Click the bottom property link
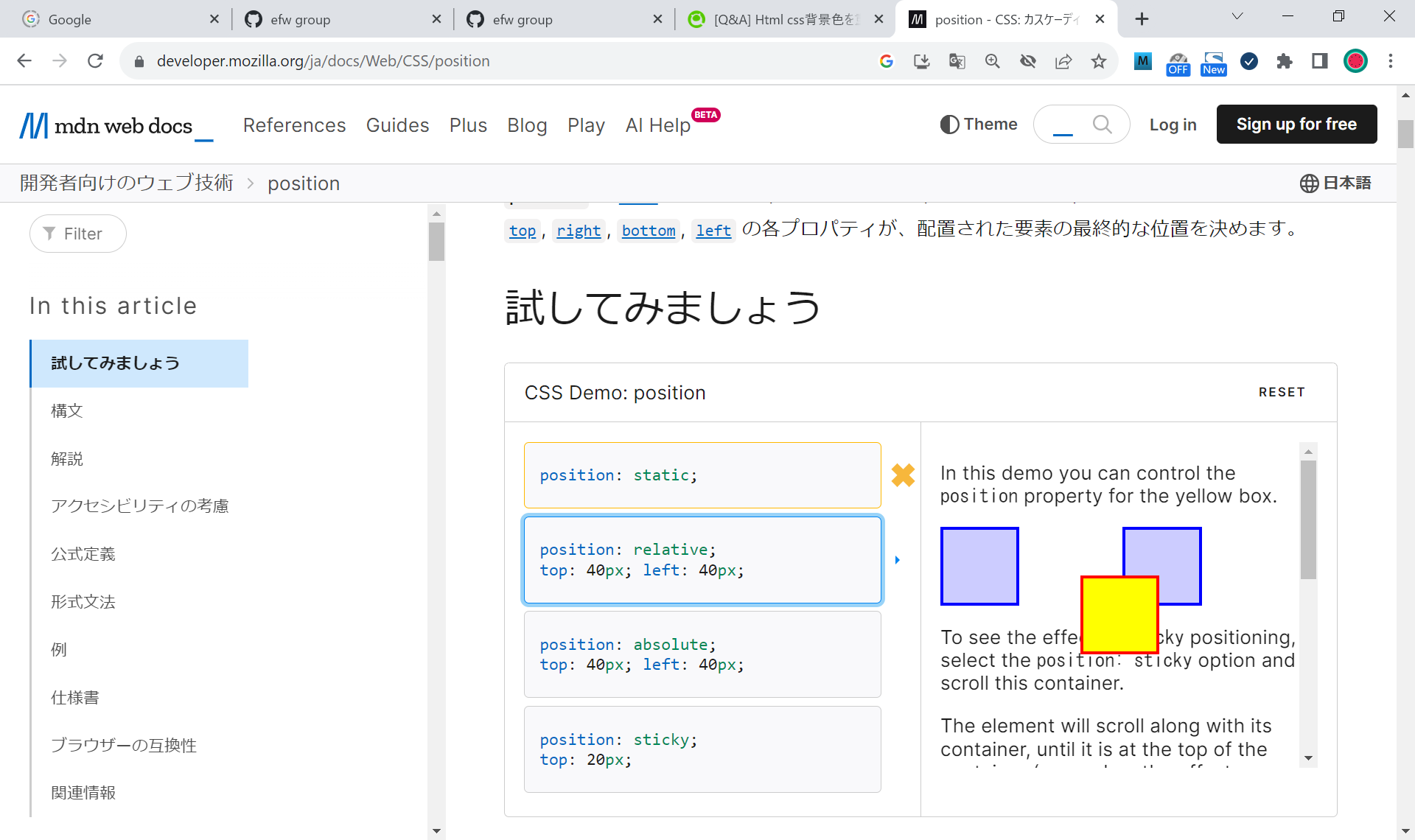This screenshot has width=1415, height=840. tap(649, 231)
